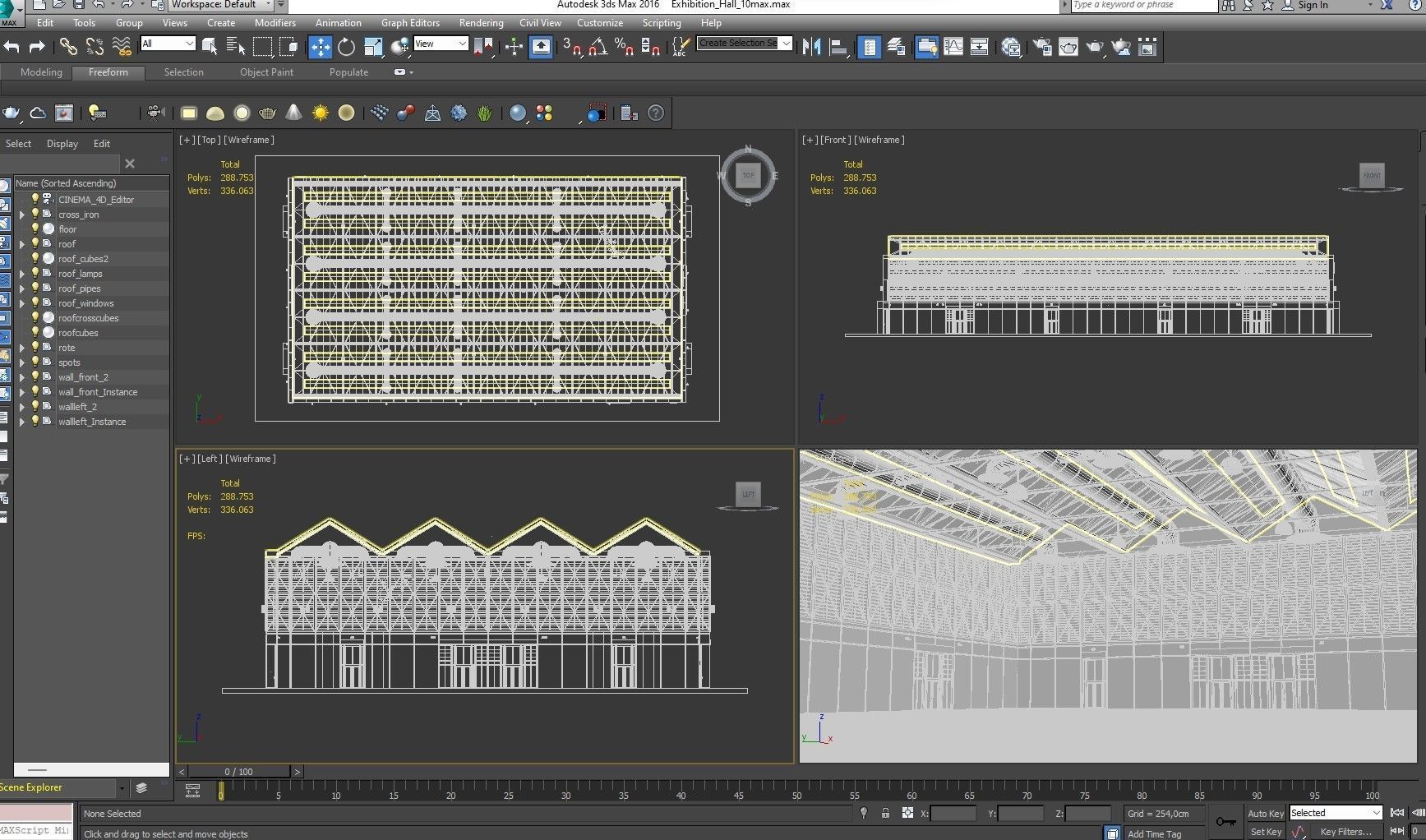The height and width of the screenshot is (840, 1426).
Task: Open the Graph Editors menu
Action: (410, 23)
